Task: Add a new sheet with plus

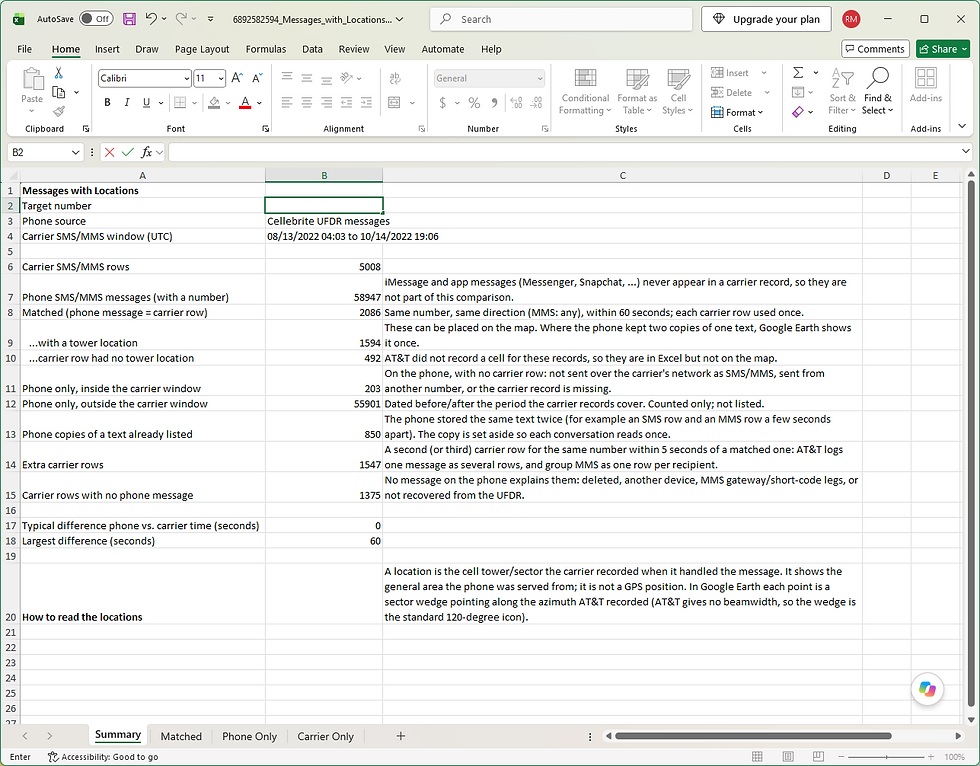Action: tap(401, 736)
